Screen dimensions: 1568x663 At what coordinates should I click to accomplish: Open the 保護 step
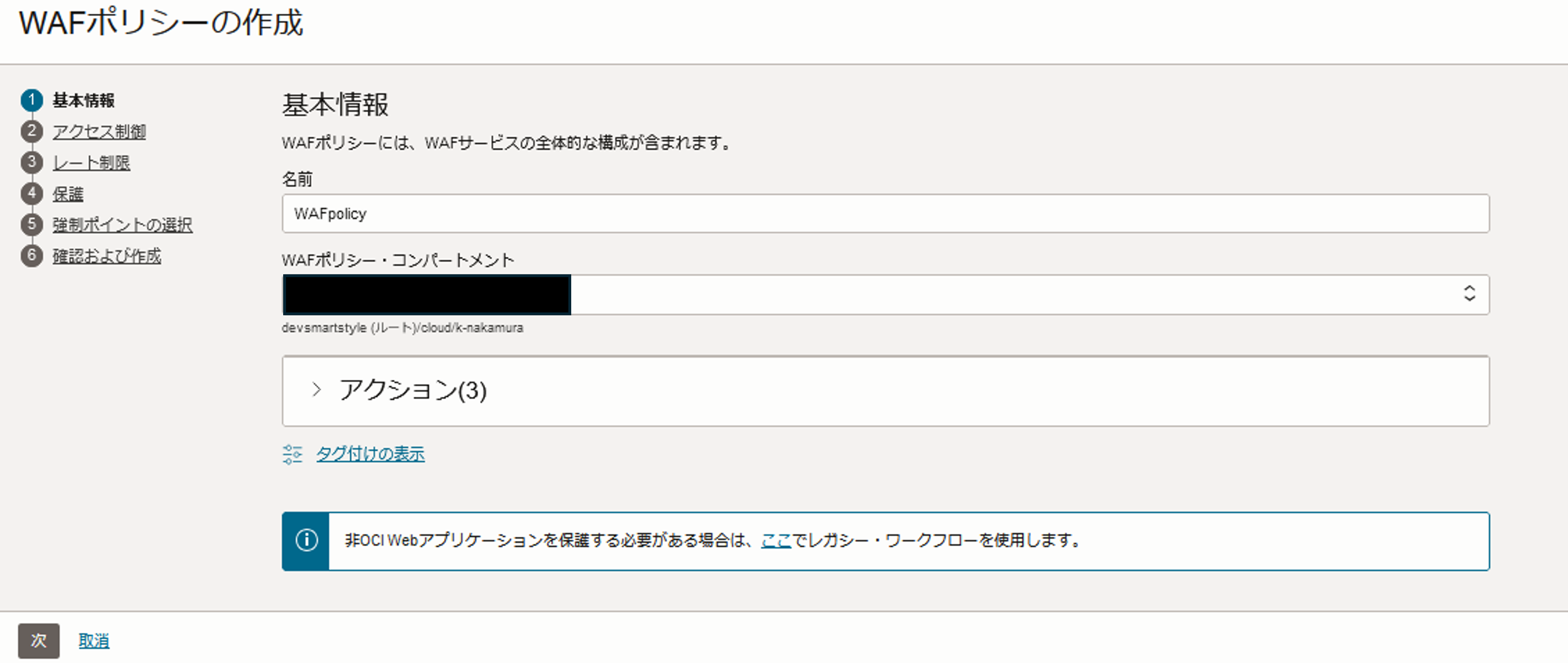[68, 194]
